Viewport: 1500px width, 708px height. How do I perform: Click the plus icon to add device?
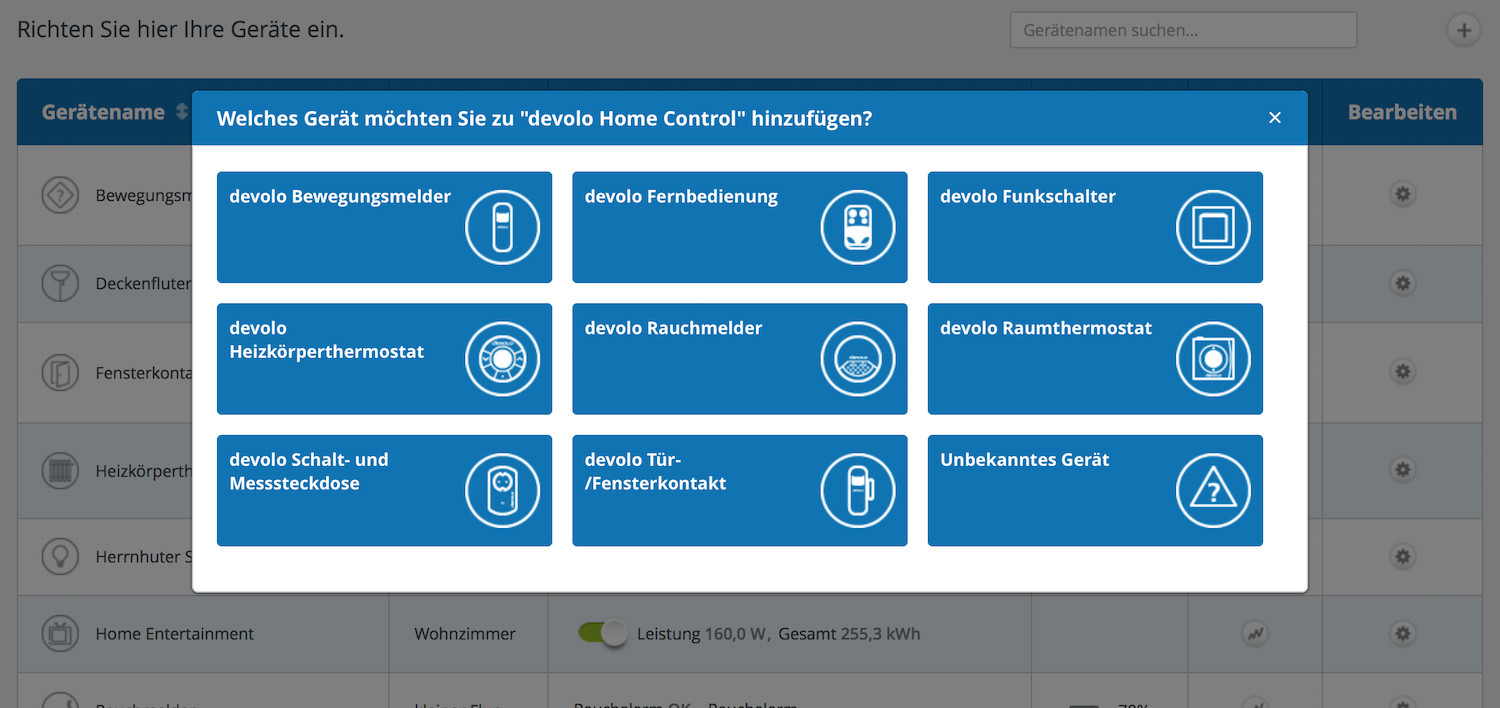pyautogui.click(x=1464, y=30)
